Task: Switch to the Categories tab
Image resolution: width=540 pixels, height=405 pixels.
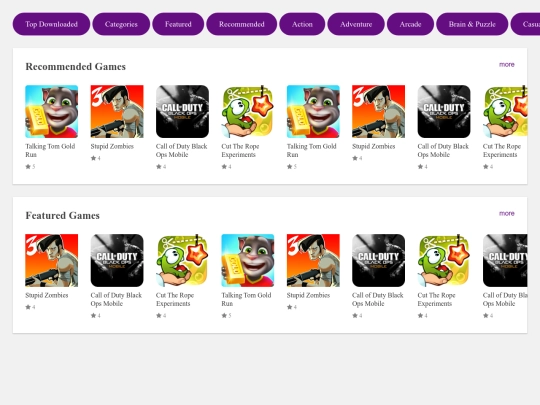Action: coord(121,24)
